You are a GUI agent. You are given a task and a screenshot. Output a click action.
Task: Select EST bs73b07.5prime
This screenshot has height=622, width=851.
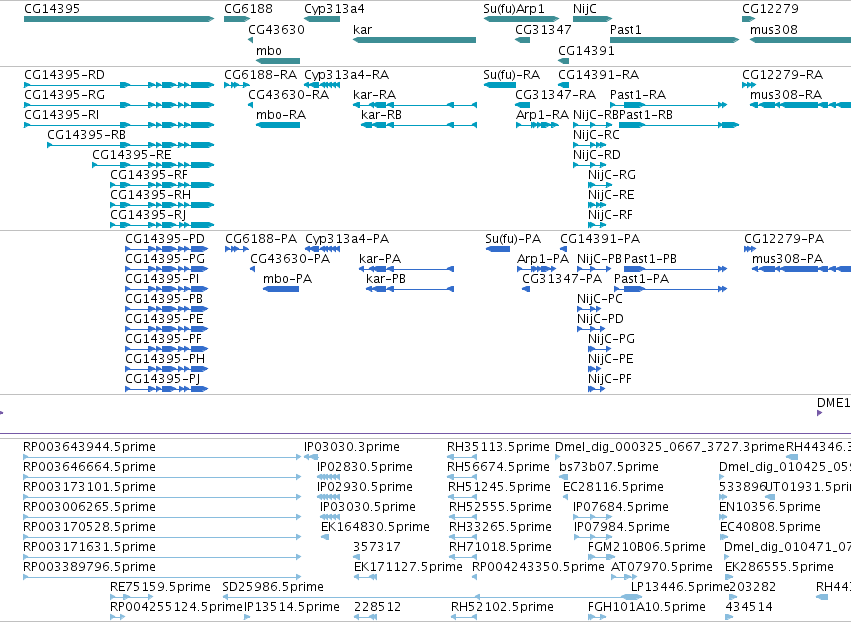tap(609, 467)
